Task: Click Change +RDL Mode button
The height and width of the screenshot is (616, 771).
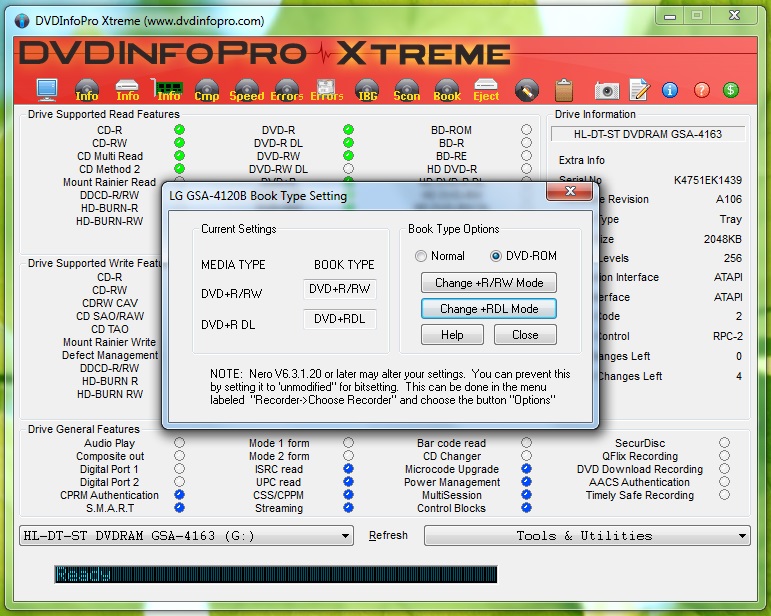Action: click(489, 309)
